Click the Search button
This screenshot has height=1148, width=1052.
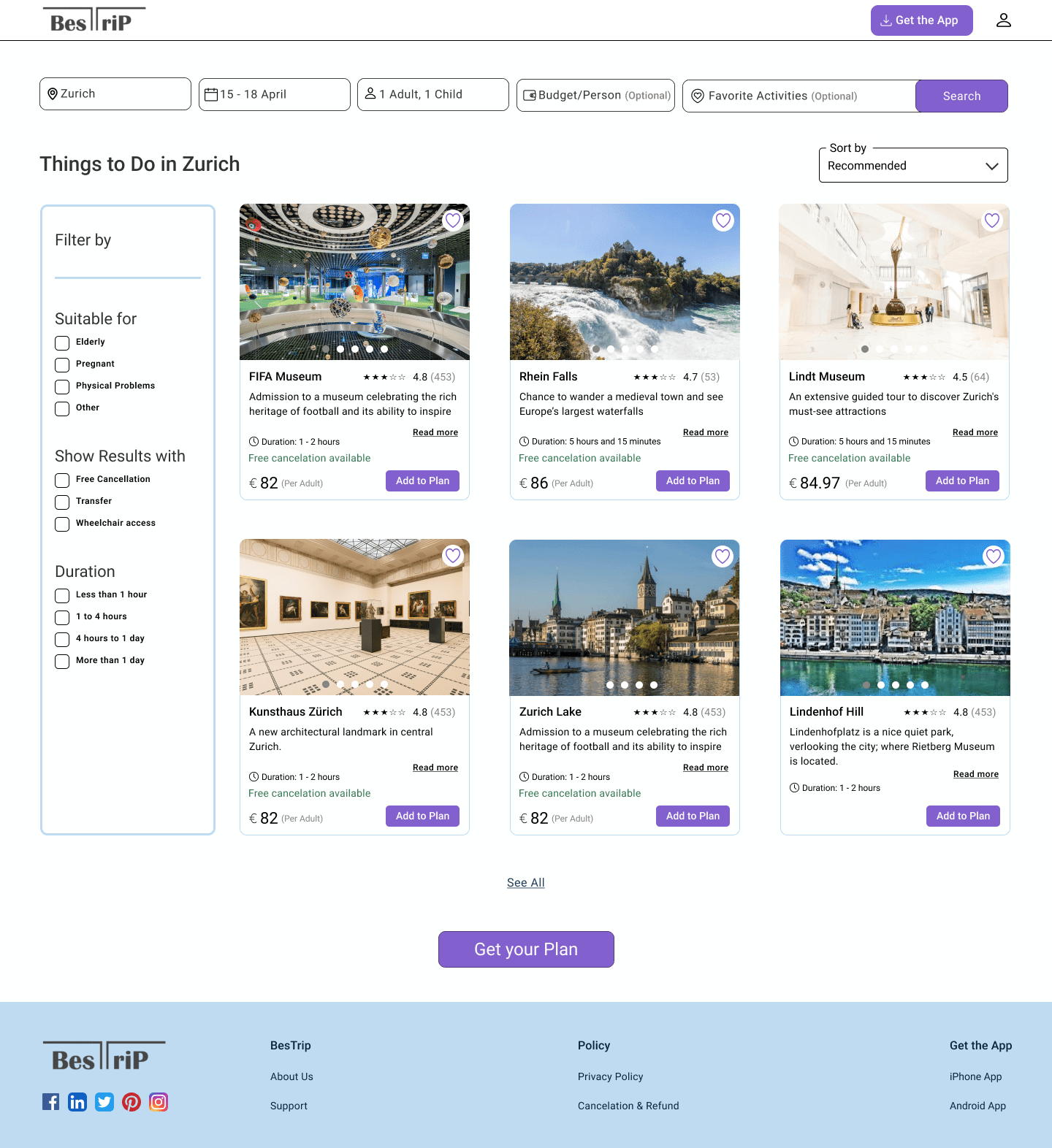[x=961, y=96]
